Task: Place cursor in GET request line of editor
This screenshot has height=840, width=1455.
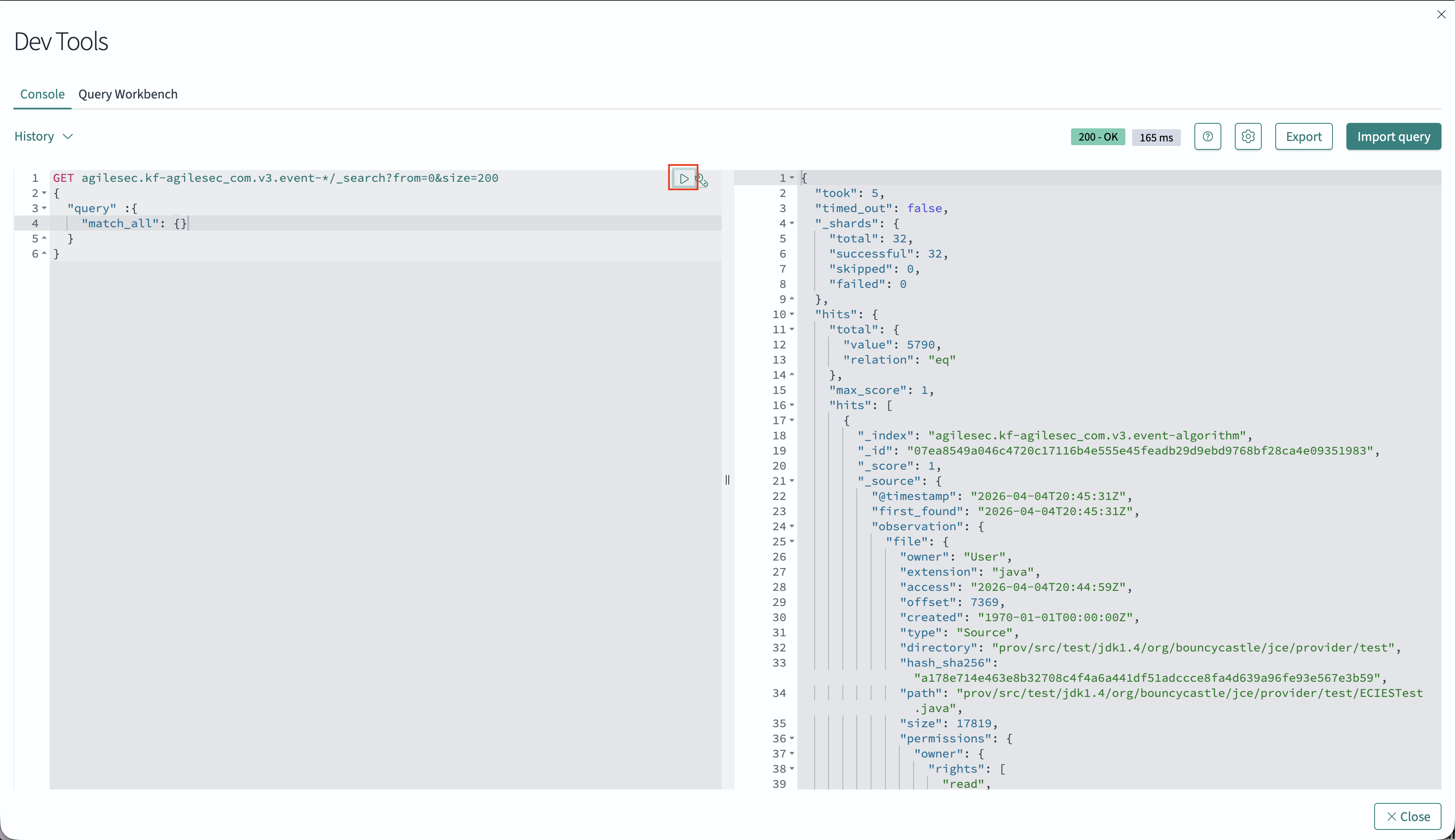Action: [276, 178]
